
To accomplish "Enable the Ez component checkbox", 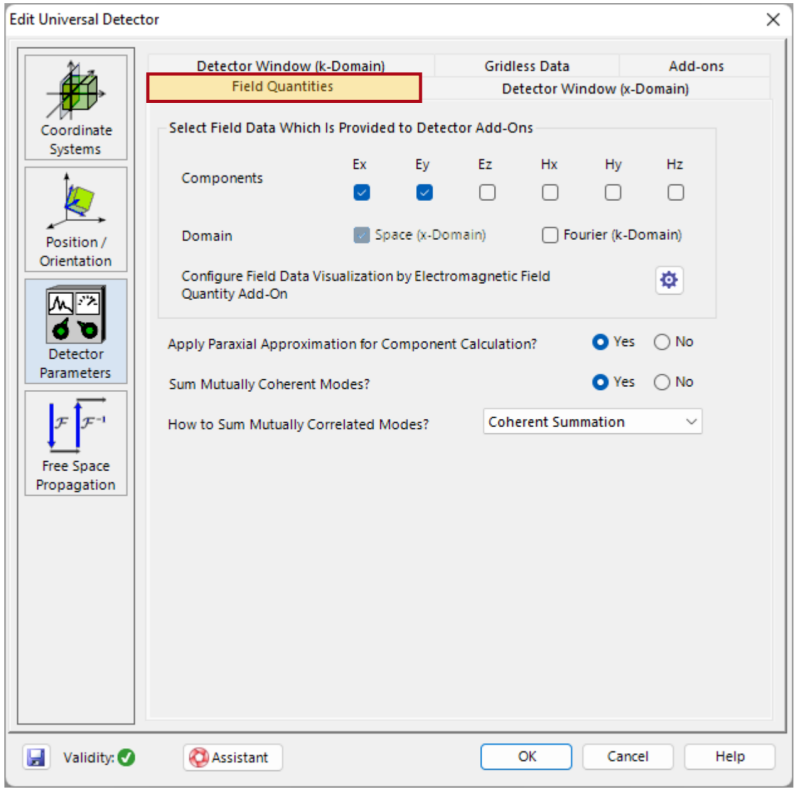I will click(487, 193).
